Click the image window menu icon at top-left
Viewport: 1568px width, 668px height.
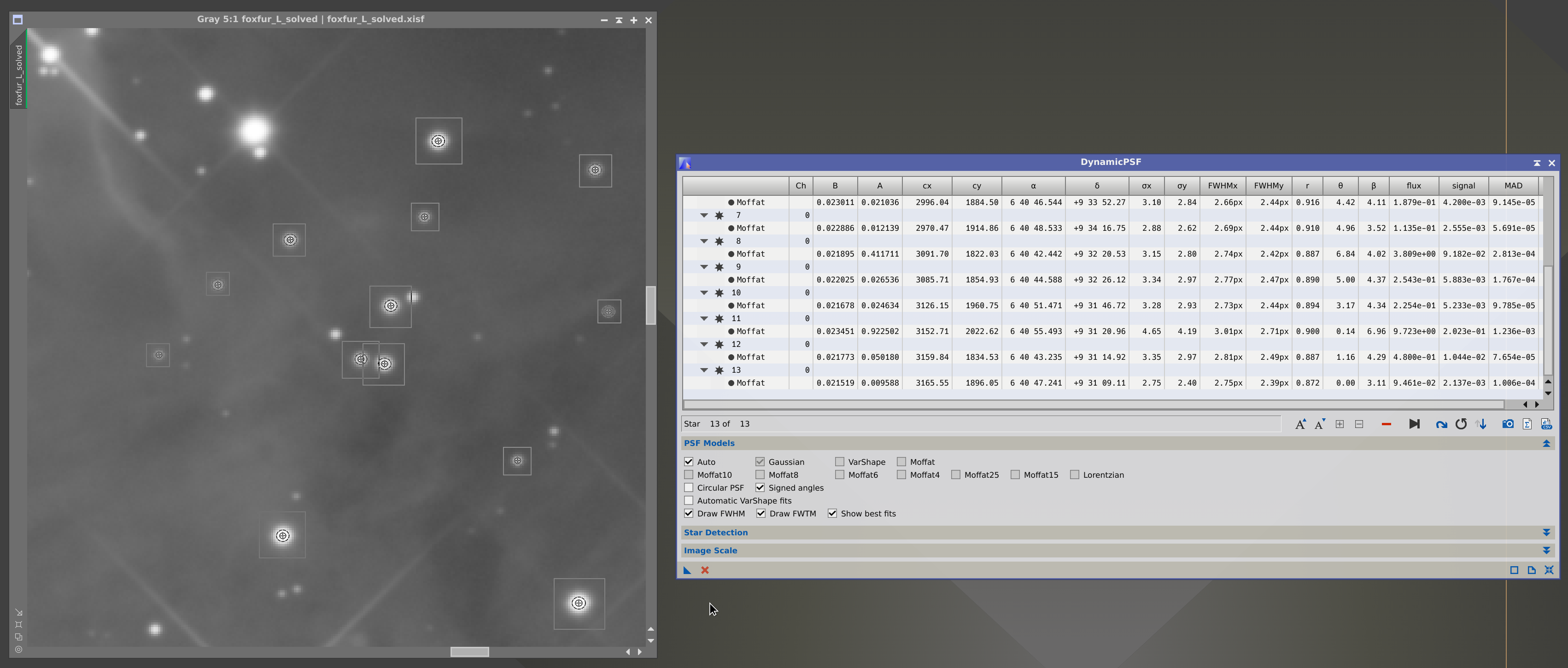pyautogui.click(x=18, y=20)
